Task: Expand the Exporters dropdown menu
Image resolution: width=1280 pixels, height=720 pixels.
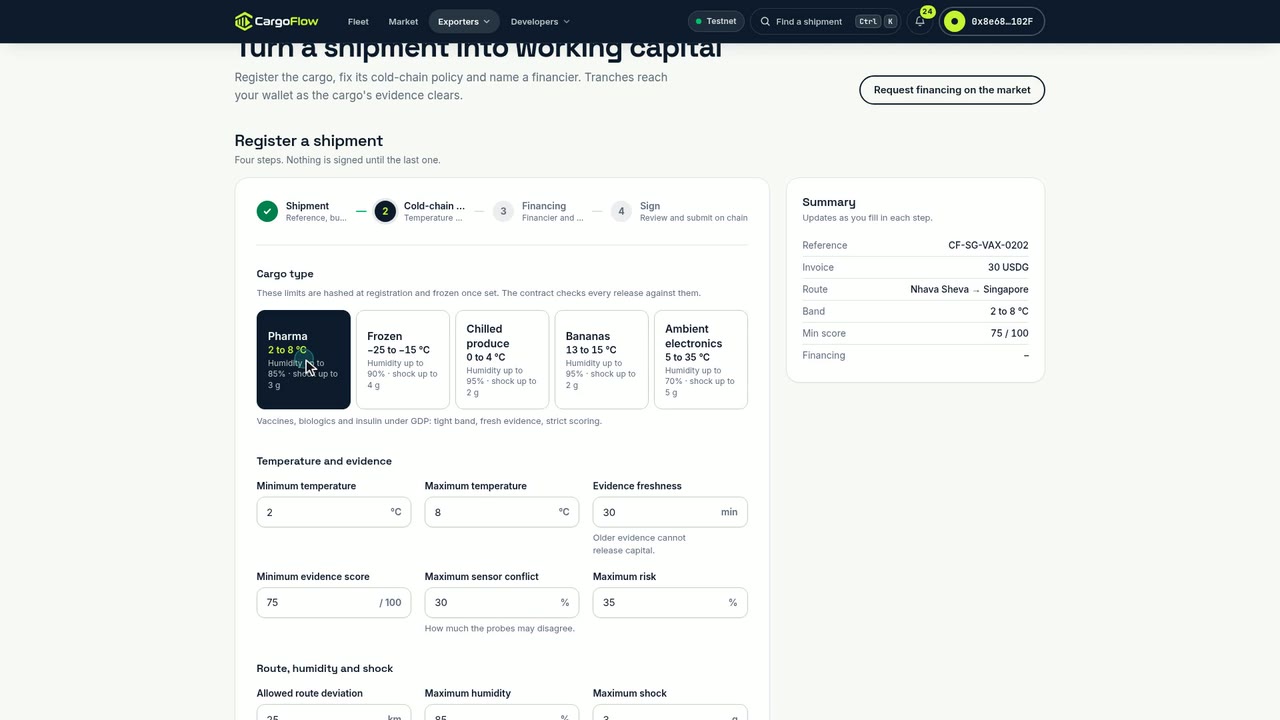Action: 464,21
